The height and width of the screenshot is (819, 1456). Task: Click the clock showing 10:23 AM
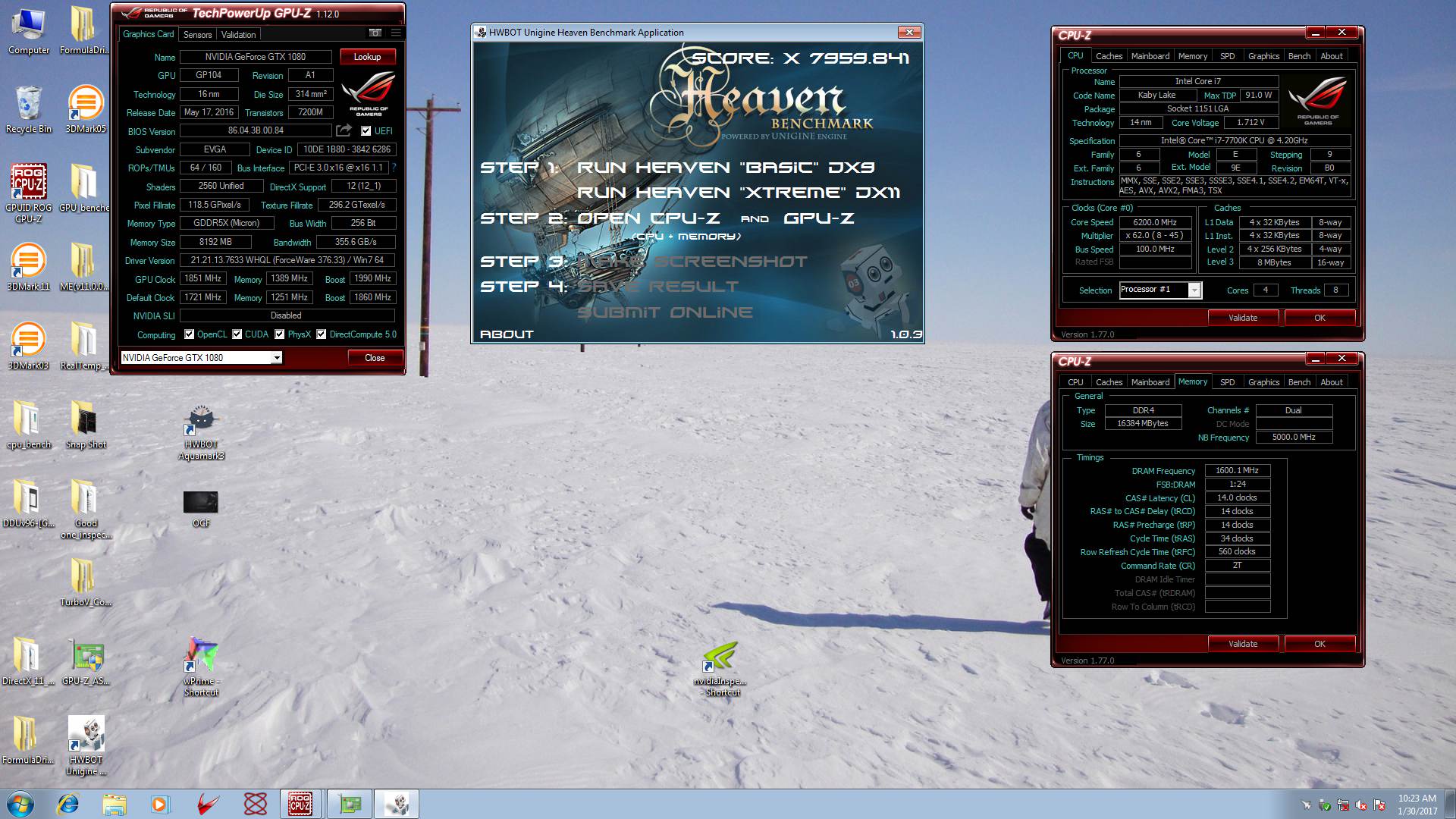(x=1417, y=799)
